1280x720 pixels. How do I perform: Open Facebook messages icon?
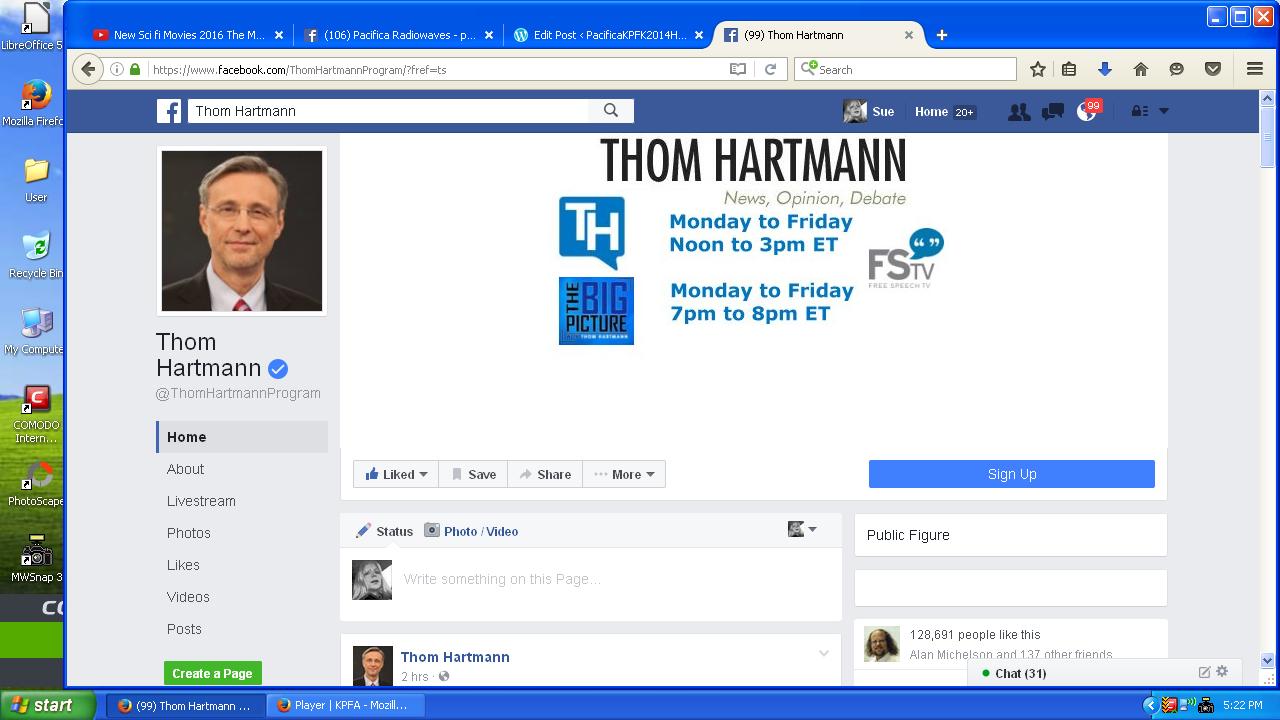[x=1052, y=112]
